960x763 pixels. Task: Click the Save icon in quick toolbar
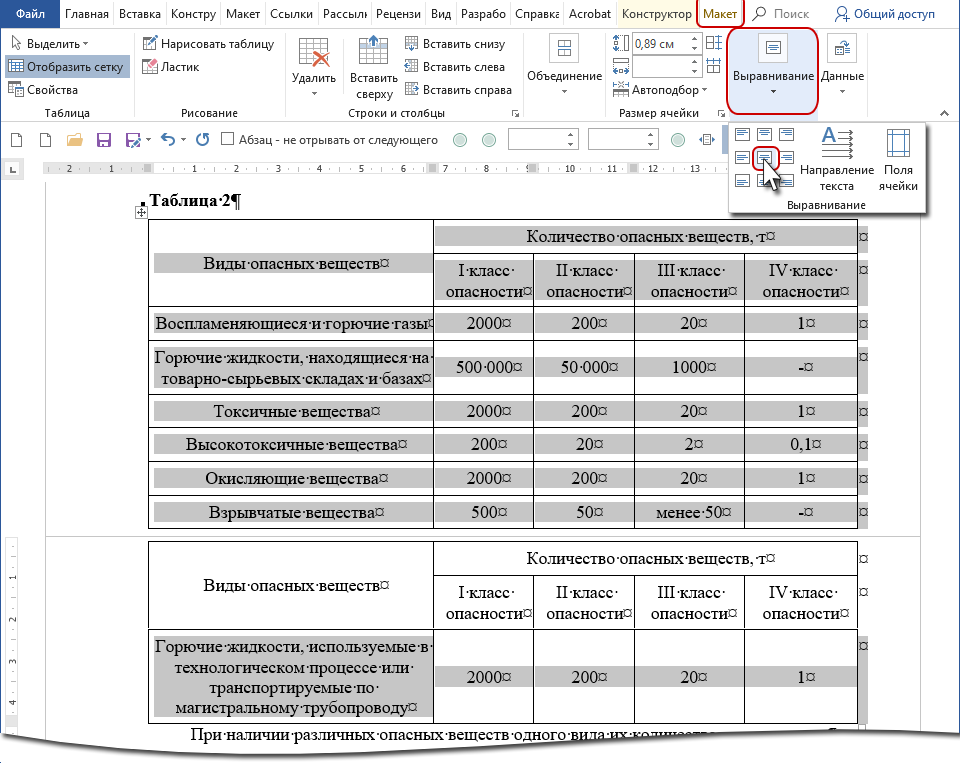[x=104, y=141]
